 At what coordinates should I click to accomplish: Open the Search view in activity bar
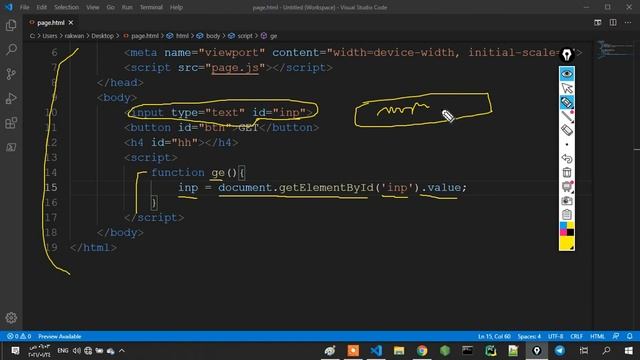[x=11, y=49]
